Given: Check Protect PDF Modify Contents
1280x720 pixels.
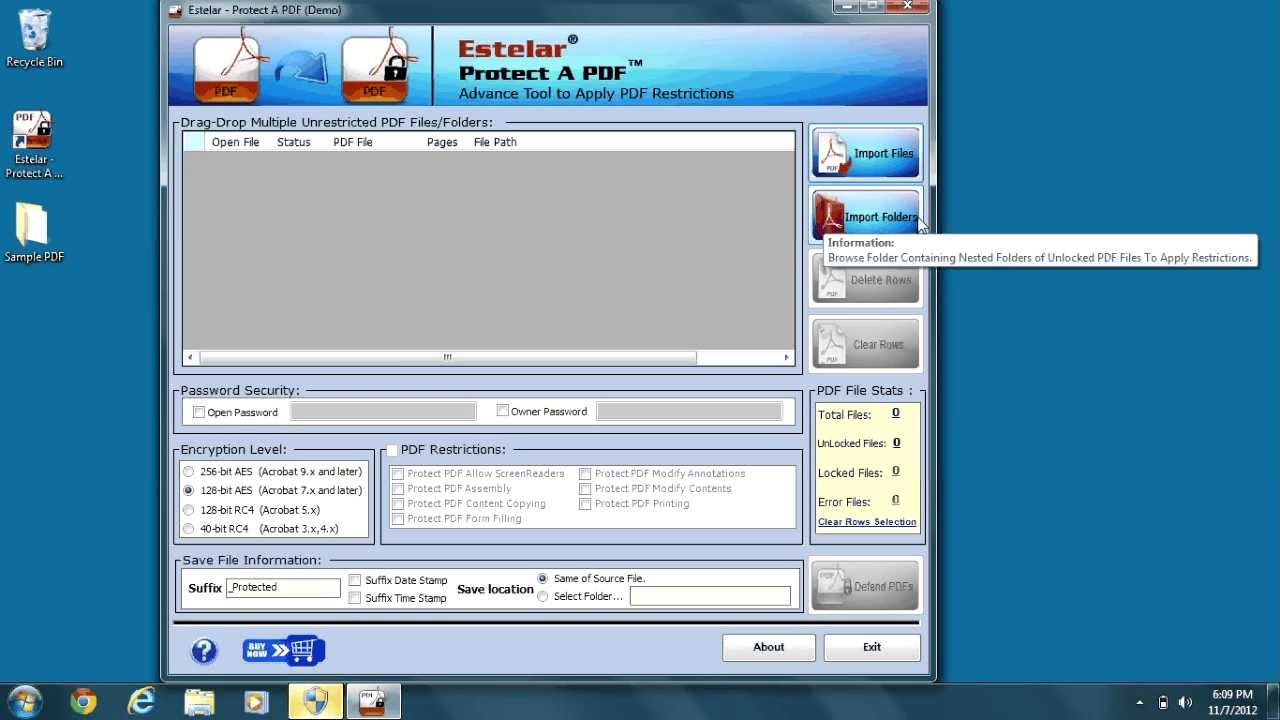Looking at the screenshot, I should click(x=585, y=489).
